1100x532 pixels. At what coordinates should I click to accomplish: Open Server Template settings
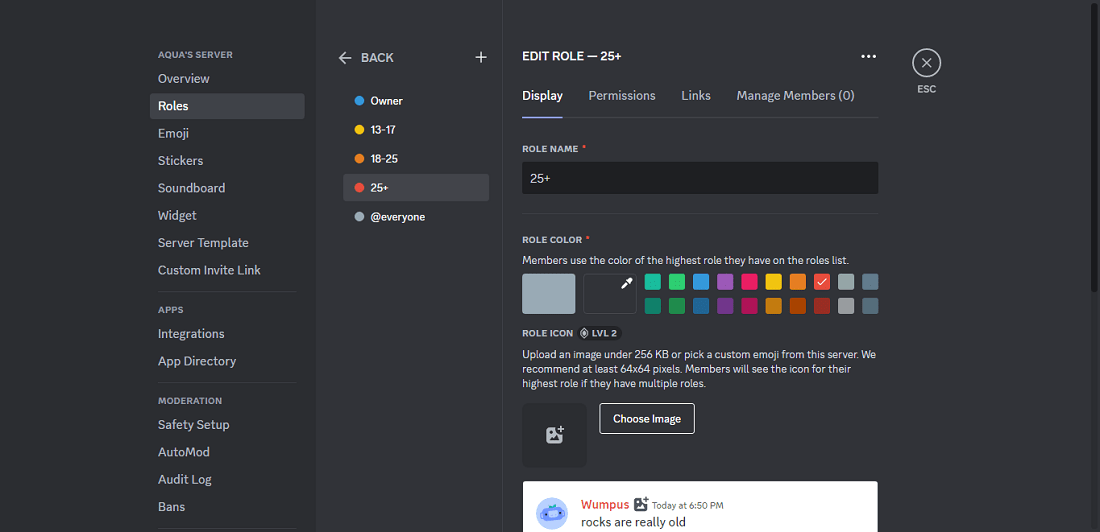coord(227,243)
